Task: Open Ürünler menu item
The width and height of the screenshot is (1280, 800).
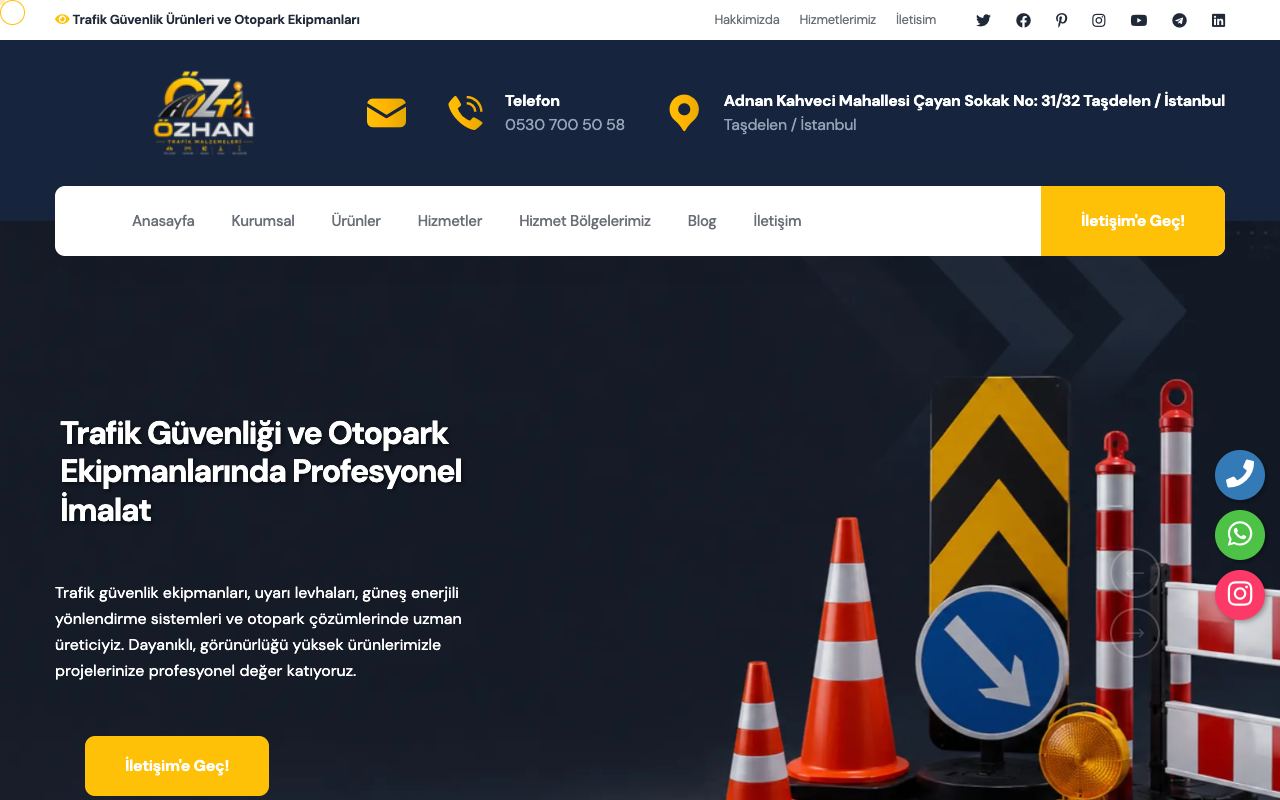Action: [x=356, y=221]
